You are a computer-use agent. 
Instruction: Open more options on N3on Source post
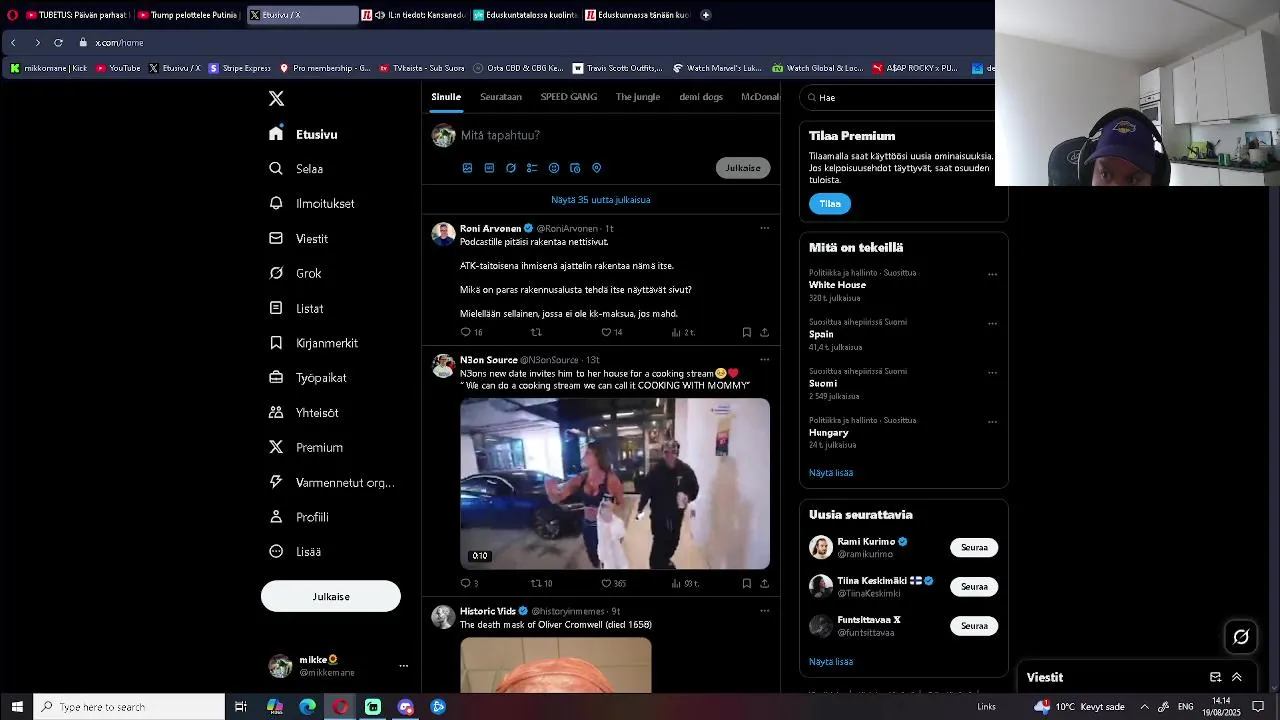pyautogui.click(x=765, y=359)
